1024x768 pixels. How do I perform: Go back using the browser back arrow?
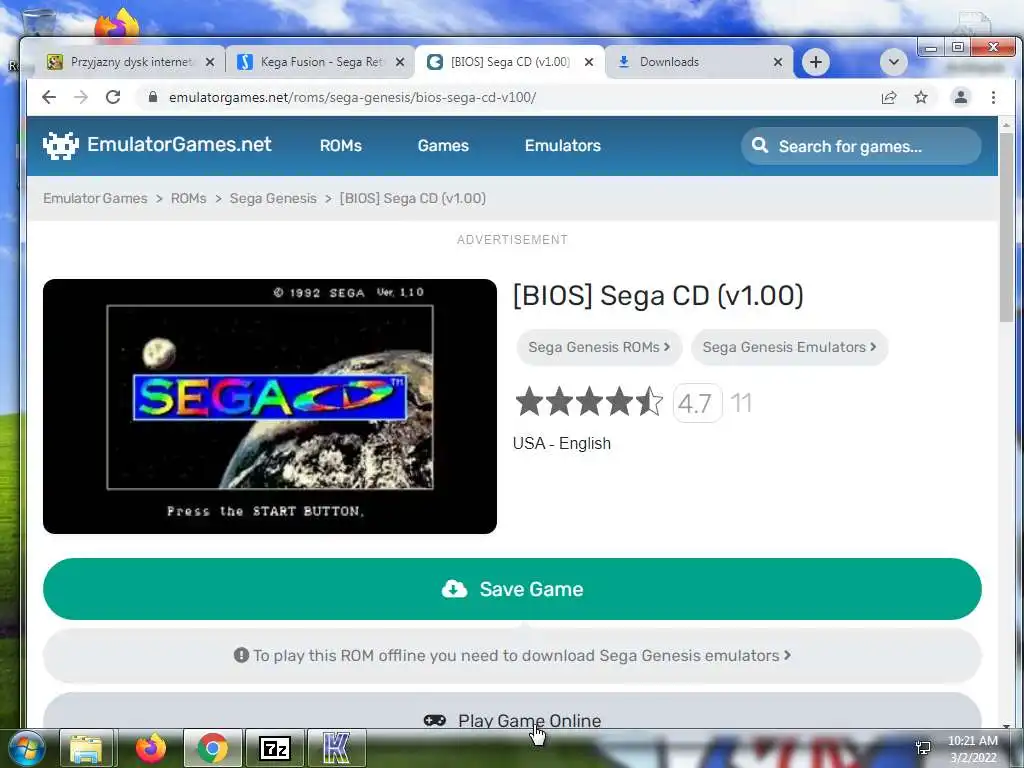pyautogui.click(x=49, y=97)
